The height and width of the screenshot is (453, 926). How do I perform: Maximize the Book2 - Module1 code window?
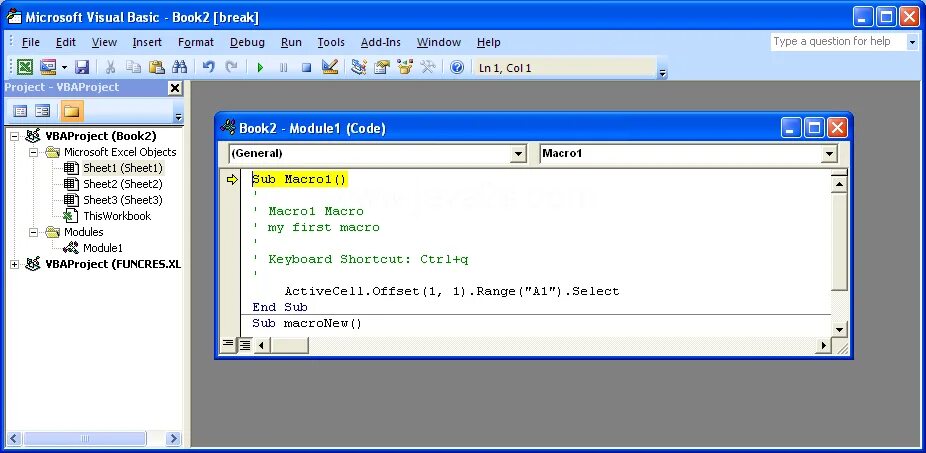pyautogui.click(x=814, y=128)
